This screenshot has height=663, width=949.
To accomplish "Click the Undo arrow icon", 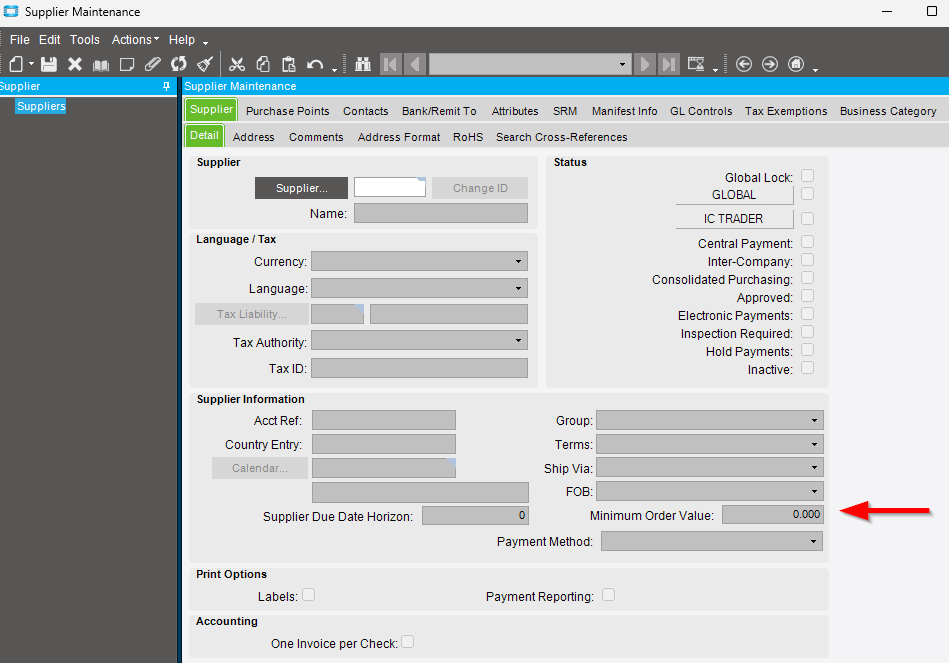I will click(x=315, y=64).
